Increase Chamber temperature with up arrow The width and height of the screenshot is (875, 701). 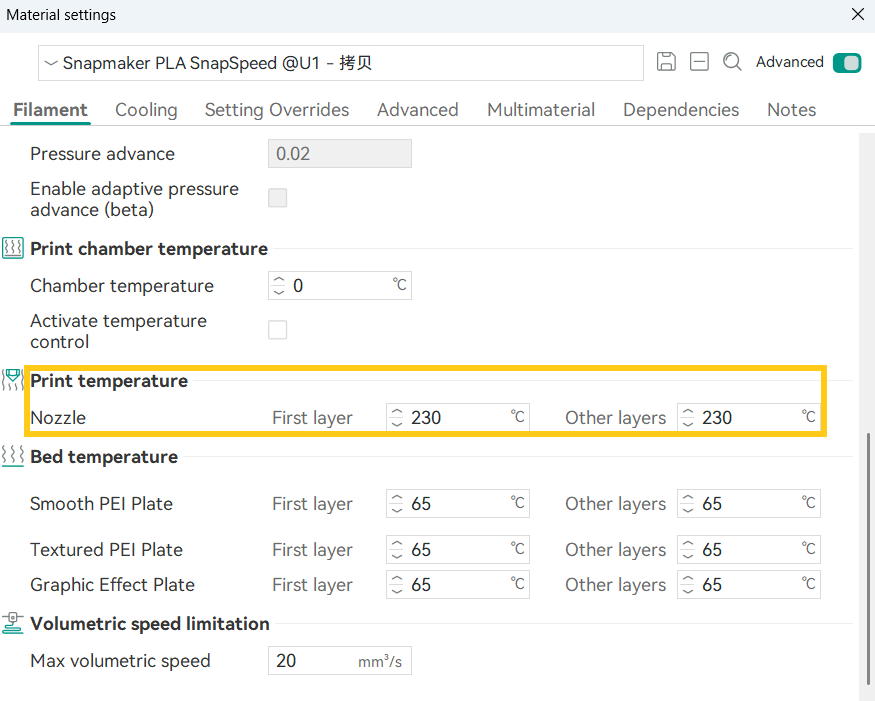click(279, 280)
